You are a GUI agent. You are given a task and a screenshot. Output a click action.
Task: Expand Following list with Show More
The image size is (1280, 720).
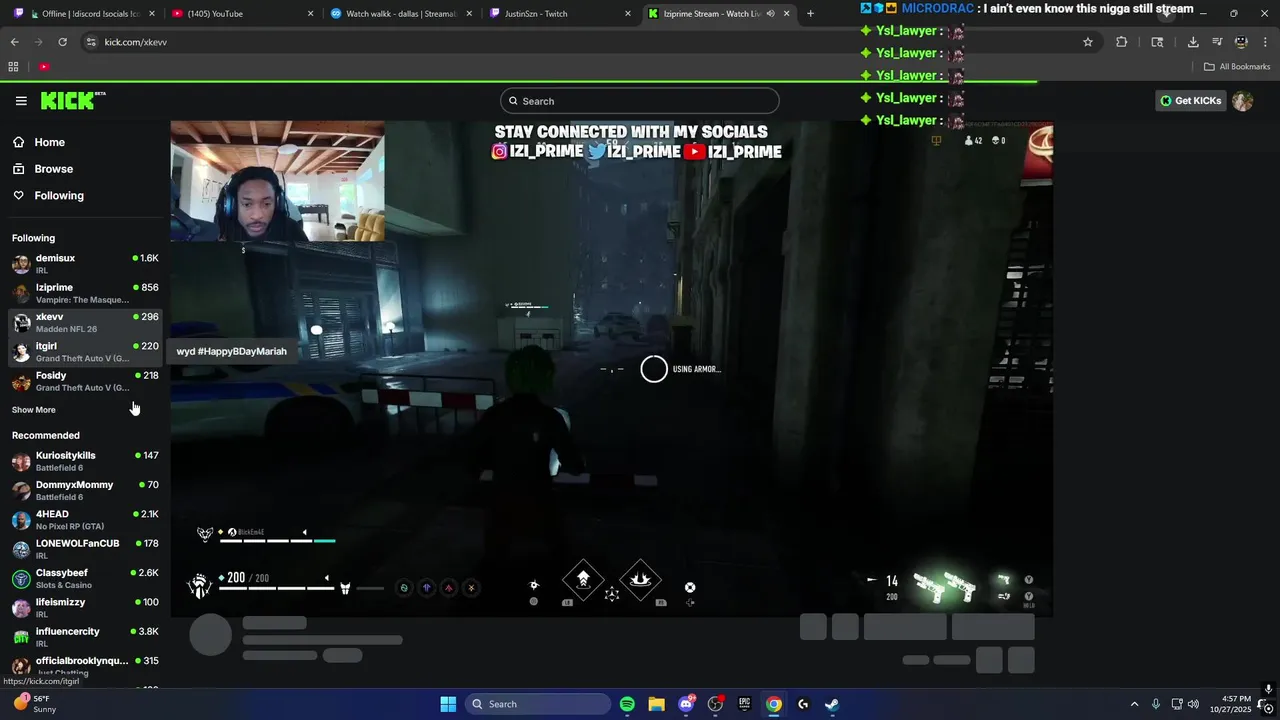[x=33, y=410]
